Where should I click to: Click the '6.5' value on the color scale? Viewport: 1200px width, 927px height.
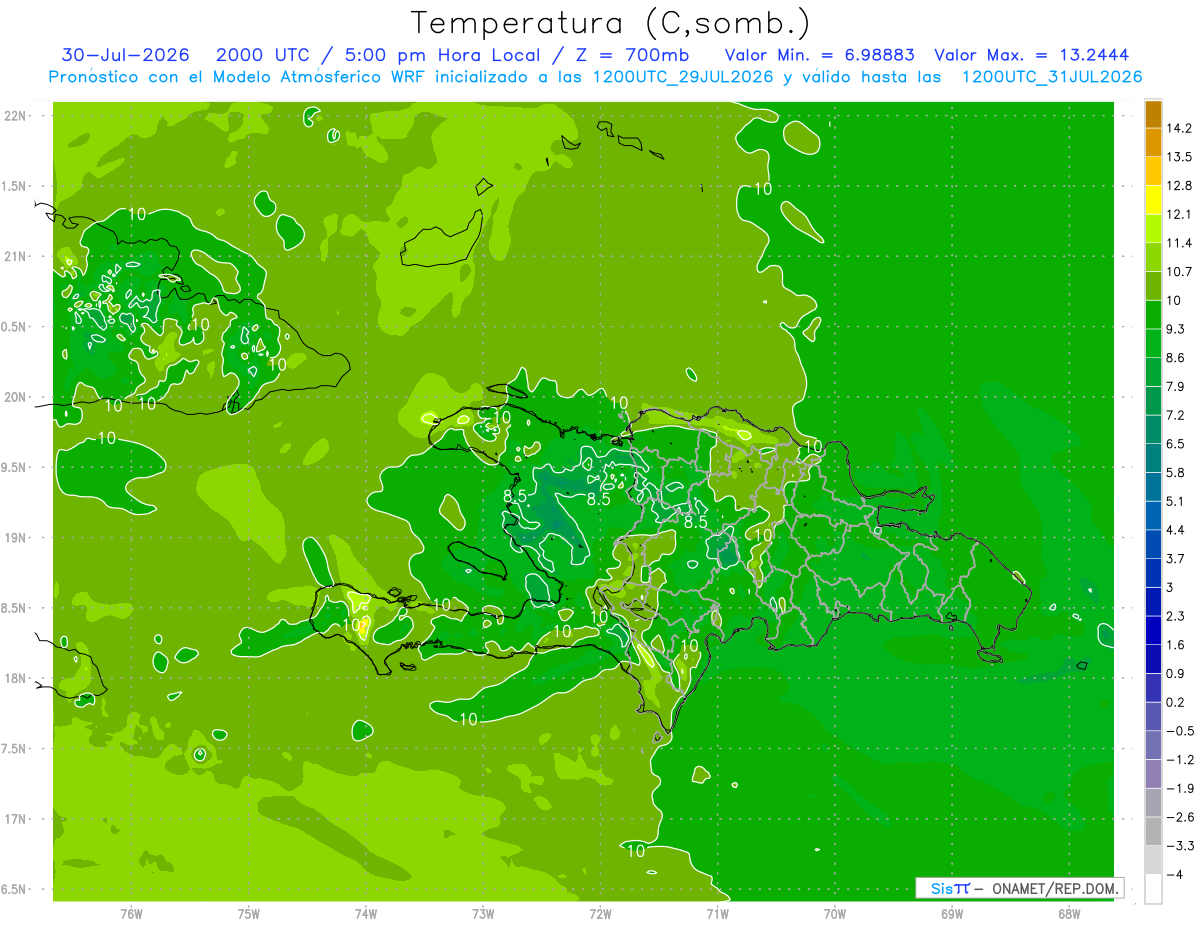pos(1176,443)
